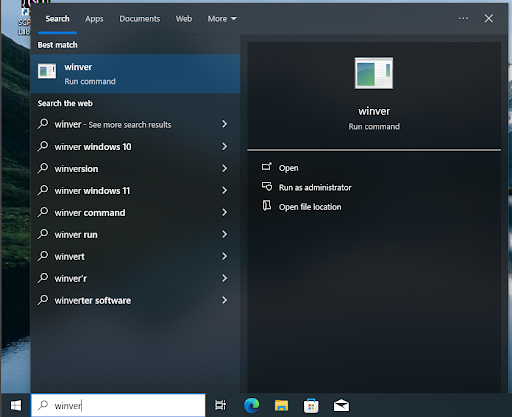Click the Open action icon
512x417 pixels.
pyautogui.click(x=267, y=166)
